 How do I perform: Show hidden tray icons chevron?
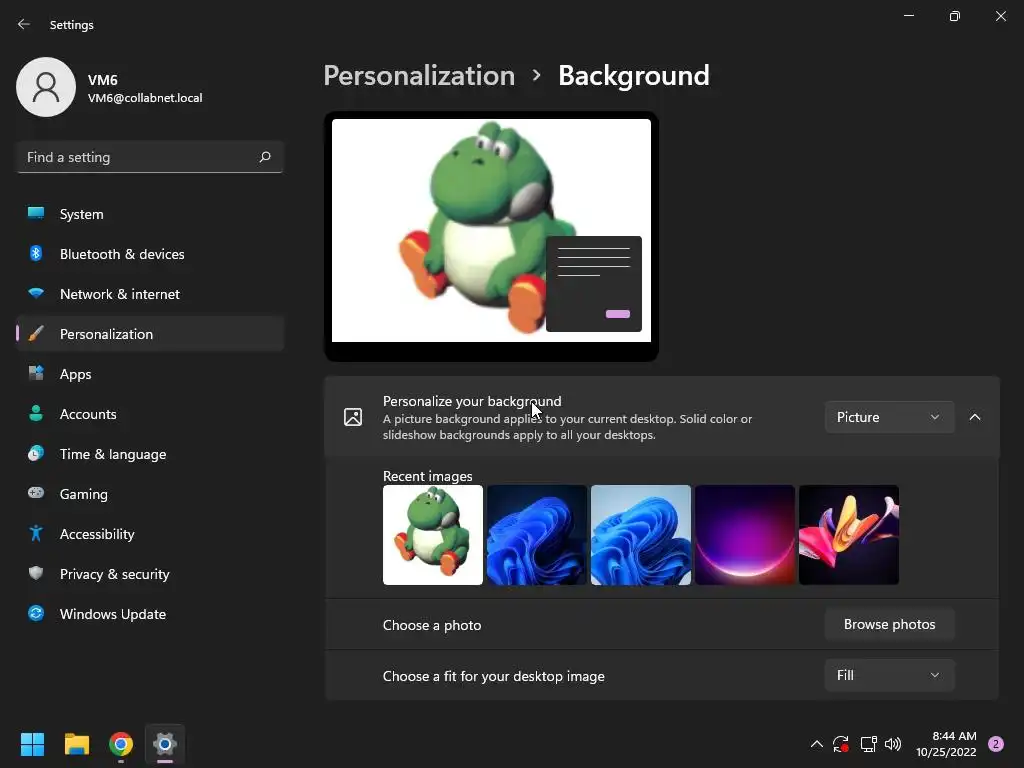(x=816, y=744)
